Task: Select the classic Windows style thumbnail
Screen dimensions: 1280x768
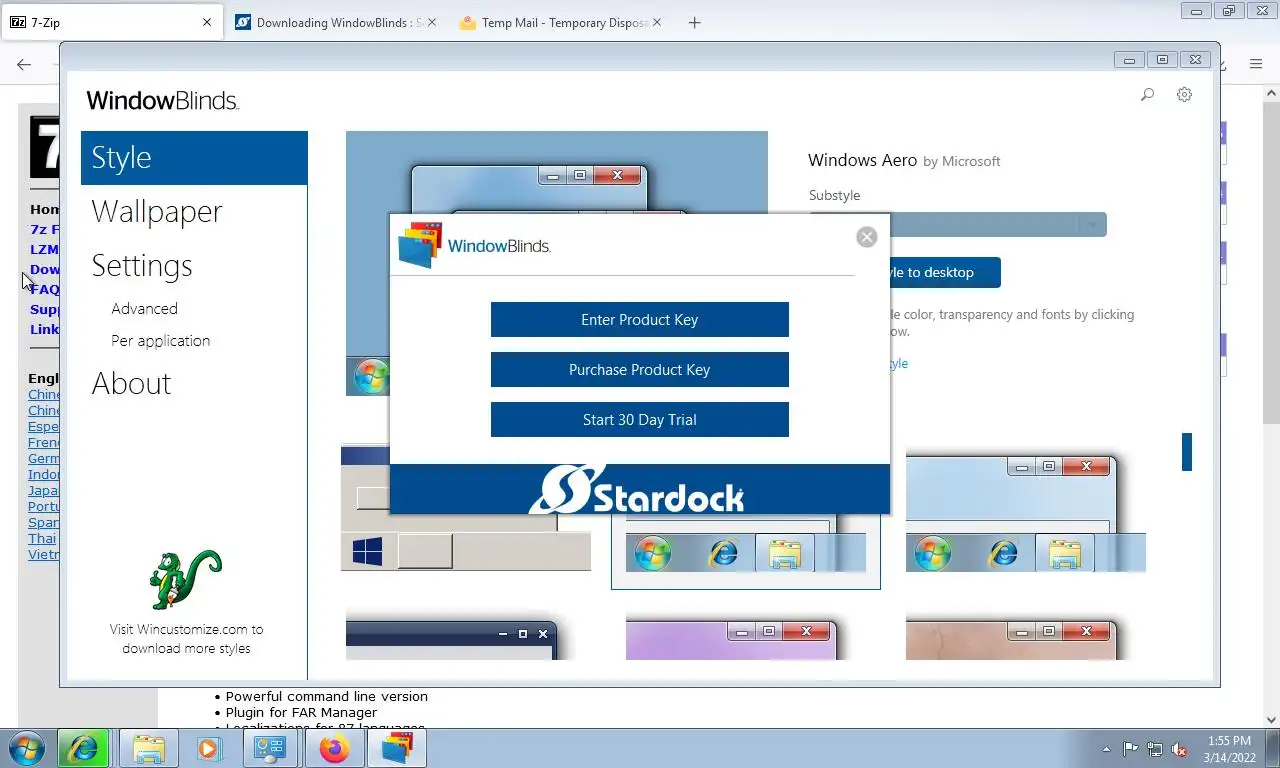Action: click(x=466, y=509)
